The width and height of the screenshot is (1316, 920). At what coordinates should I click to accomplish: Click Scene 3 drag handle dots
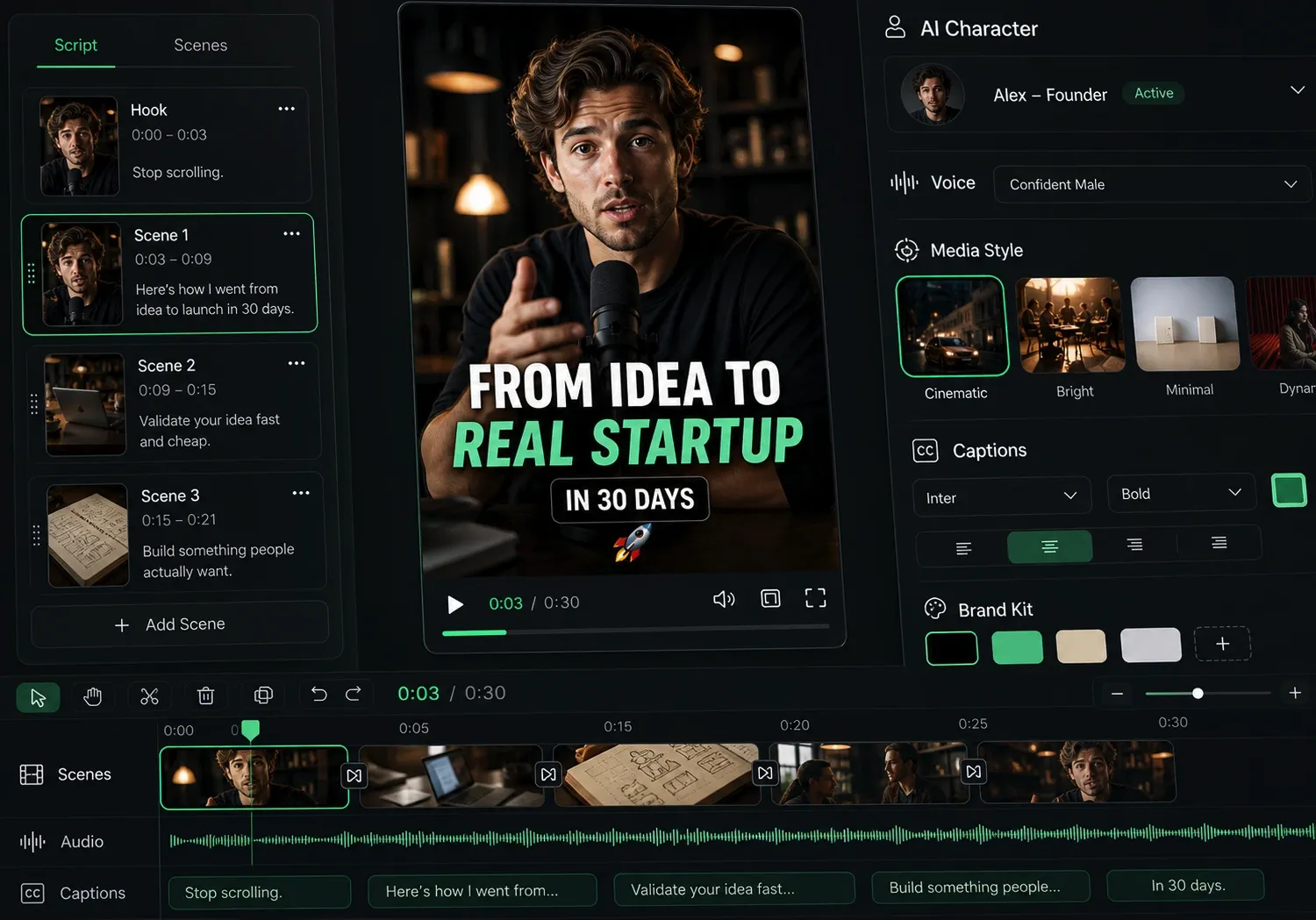point(36,535)
